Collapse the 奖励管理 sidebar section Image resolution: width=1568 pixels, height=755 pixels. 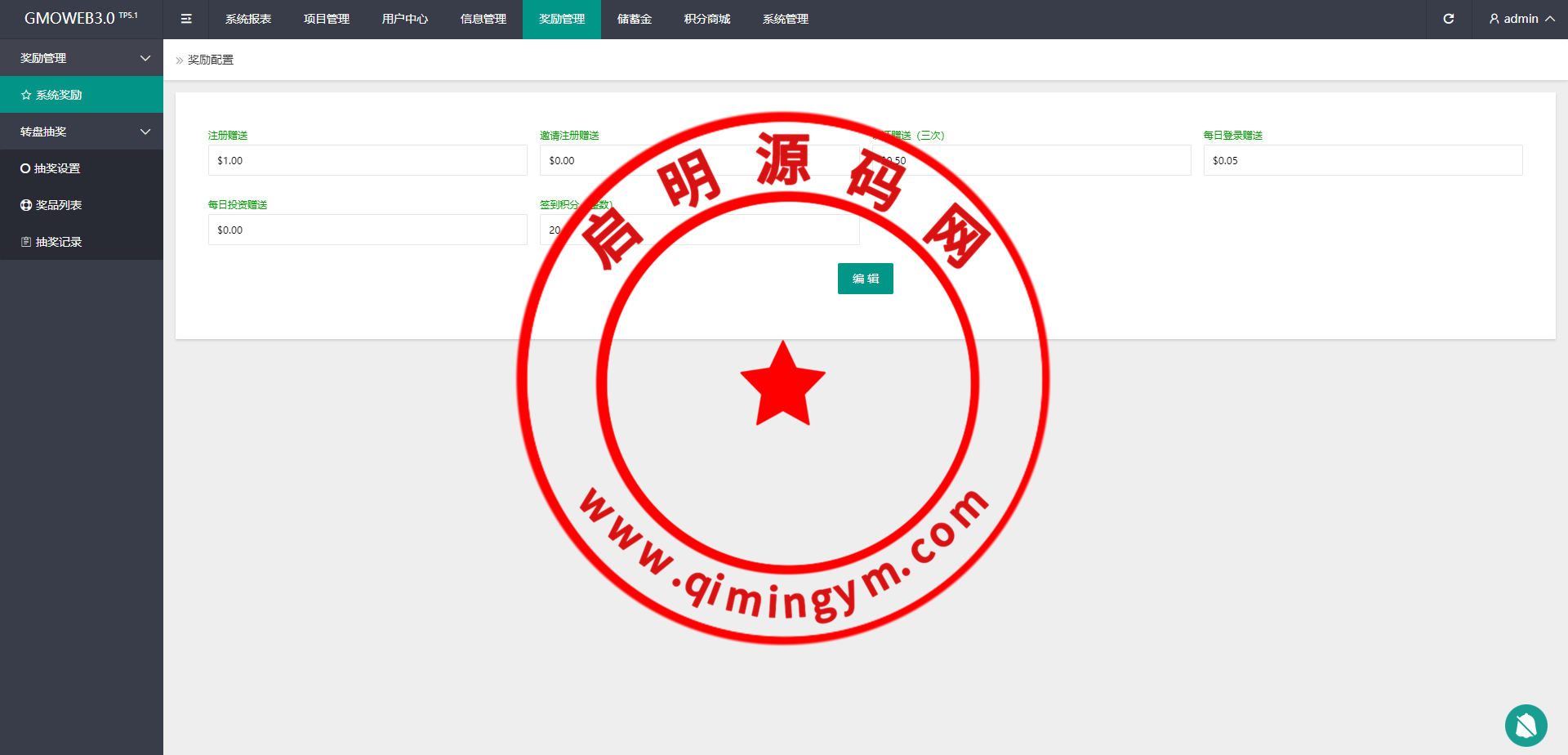[x=145, y=58]
